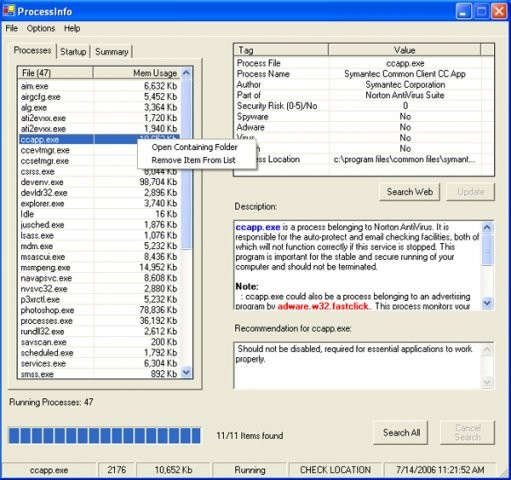Click the Norton AntiVirus Suite value

[405, 95]
